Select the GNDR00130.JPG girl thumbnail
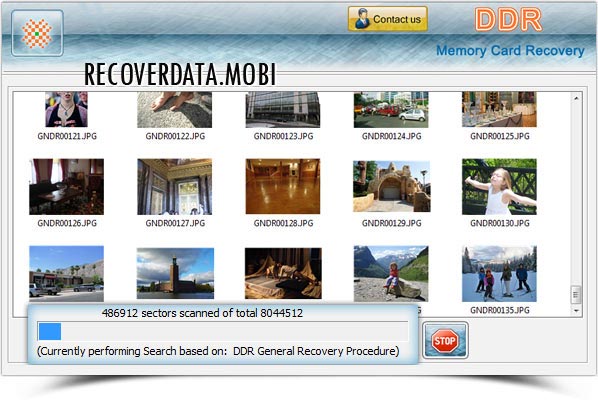 tap(499, 187)
